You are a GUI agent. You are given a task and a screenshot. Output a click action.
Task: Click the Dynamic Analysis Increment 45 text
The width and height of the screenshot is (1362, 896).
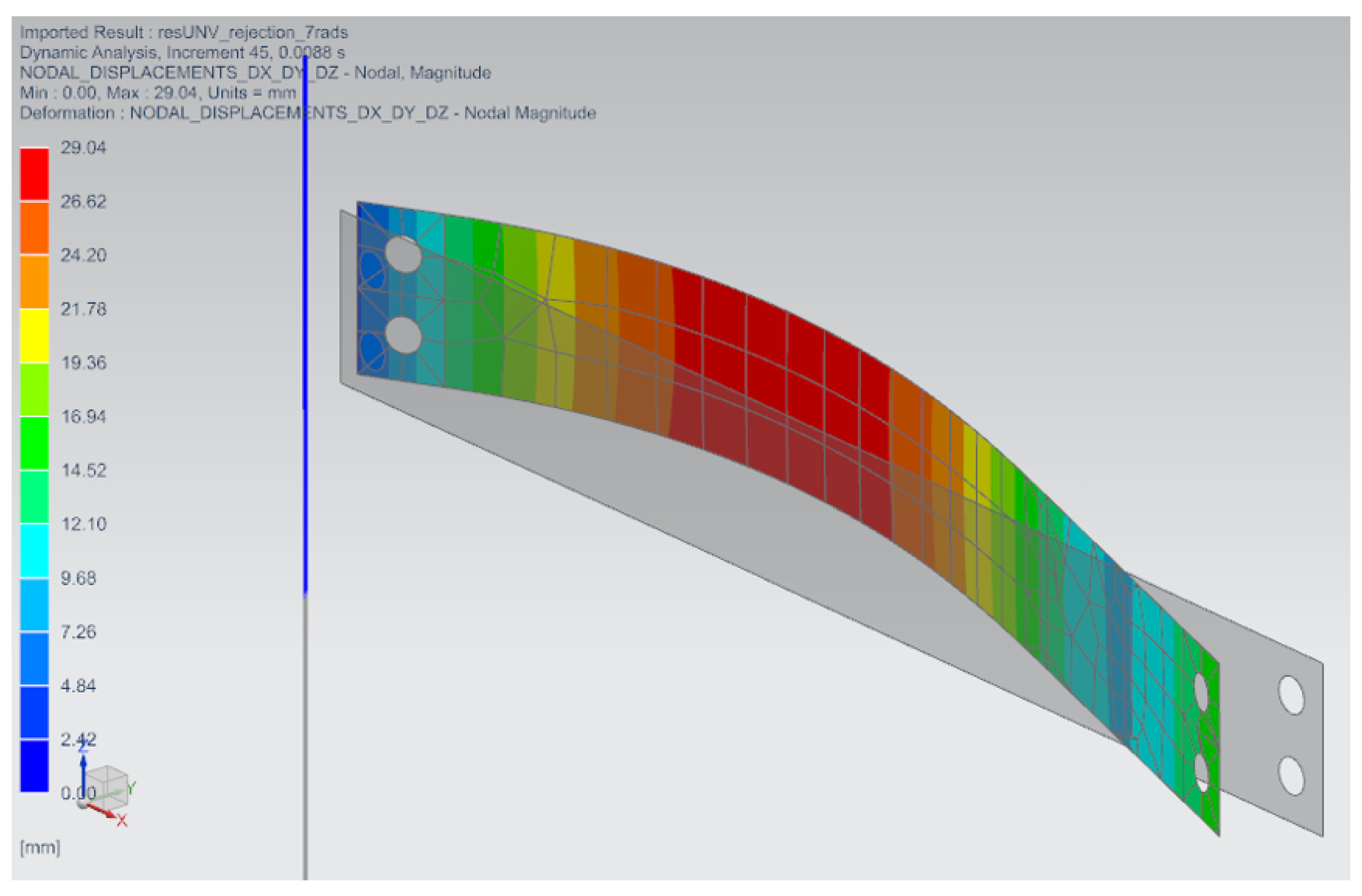coord(182,53)
